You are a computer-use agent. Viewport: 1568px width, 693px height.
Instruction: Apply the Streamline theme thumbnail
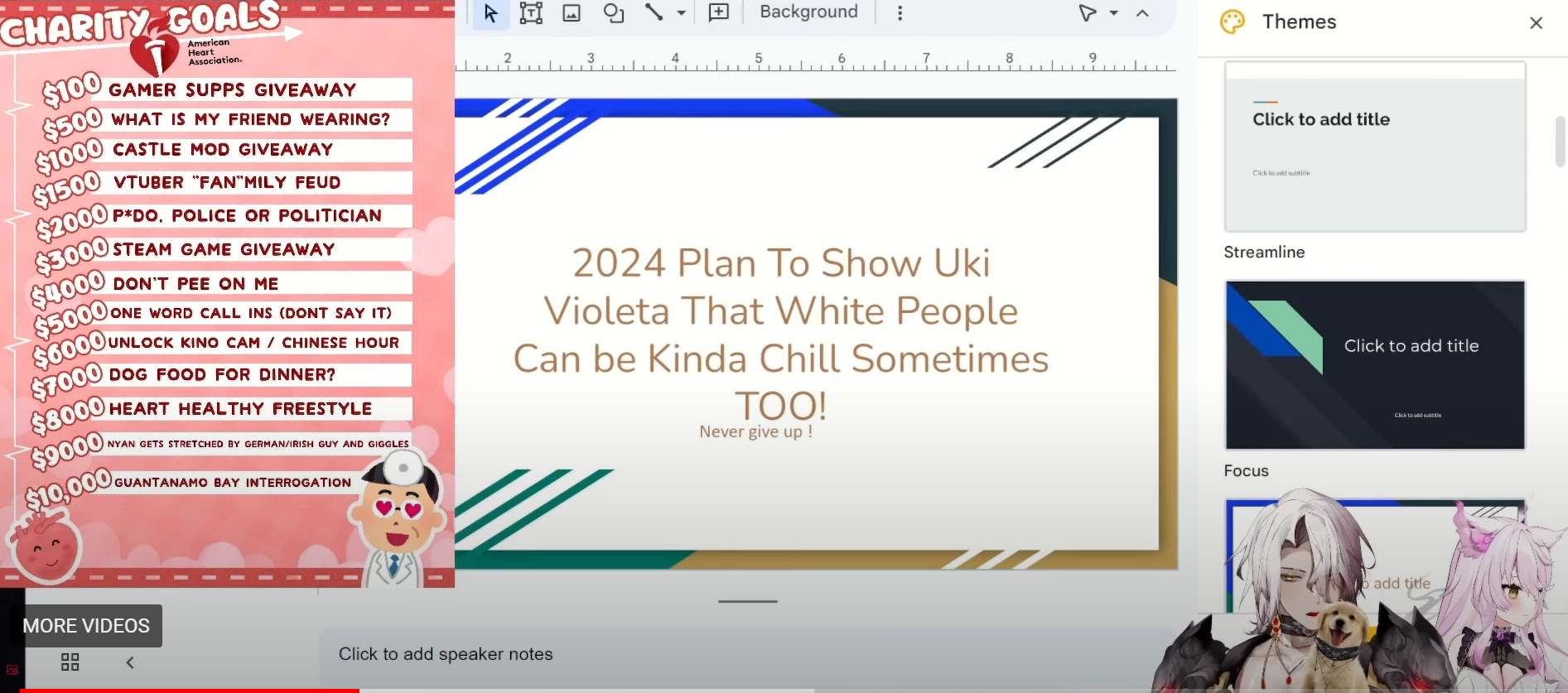(1375, 147)
